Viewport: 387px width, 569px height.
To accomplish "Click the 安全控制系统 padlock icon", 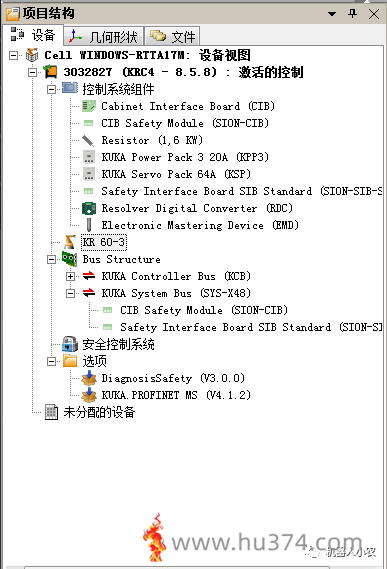I will [x=70, y=344].
